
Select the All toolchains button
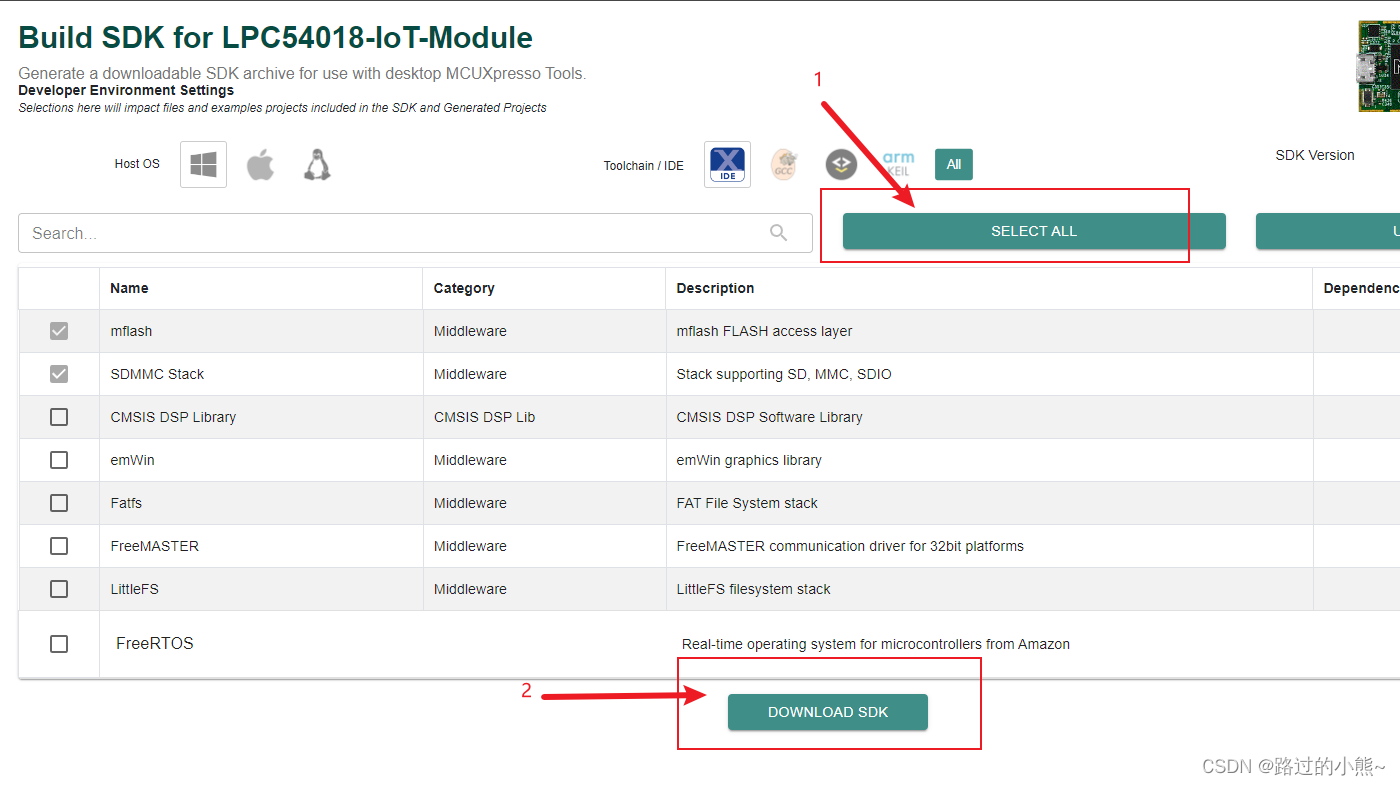pos(954,164)
